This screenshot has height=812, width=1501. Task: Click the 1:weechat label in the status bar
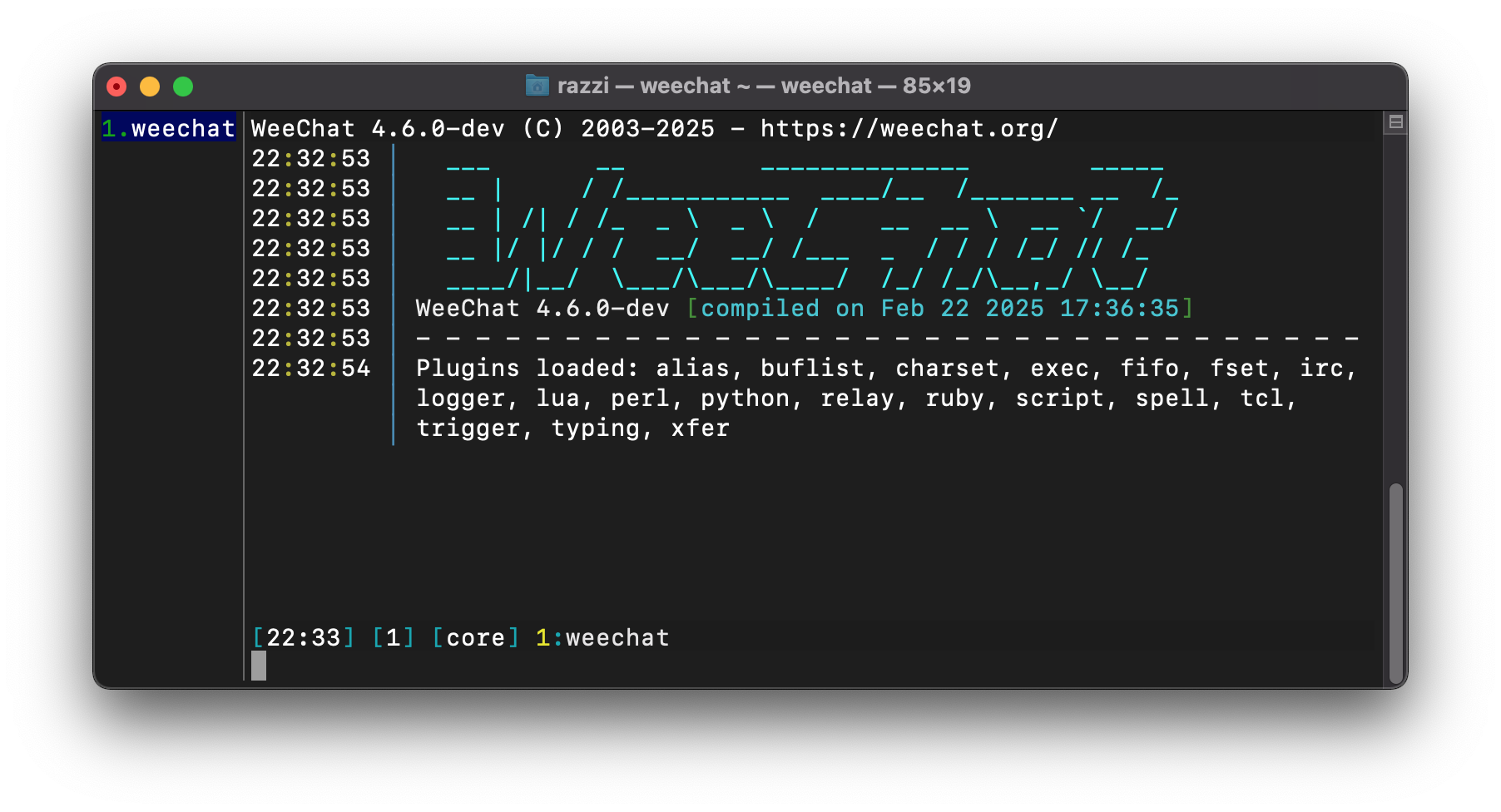pyautogui.click(x=603, y=637)
